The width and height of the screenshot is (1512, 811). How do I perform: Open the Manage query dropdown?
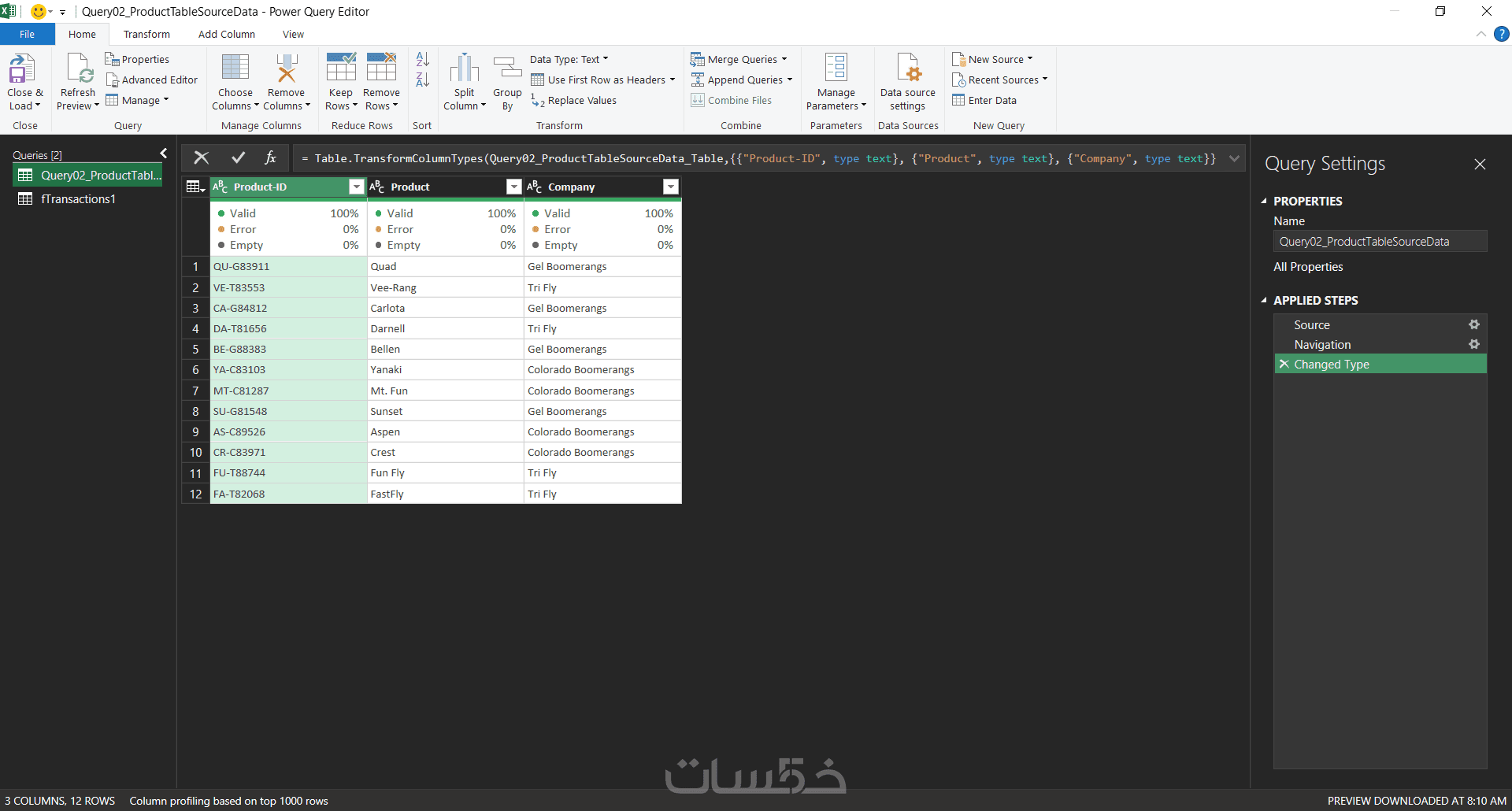click(138, 100)
